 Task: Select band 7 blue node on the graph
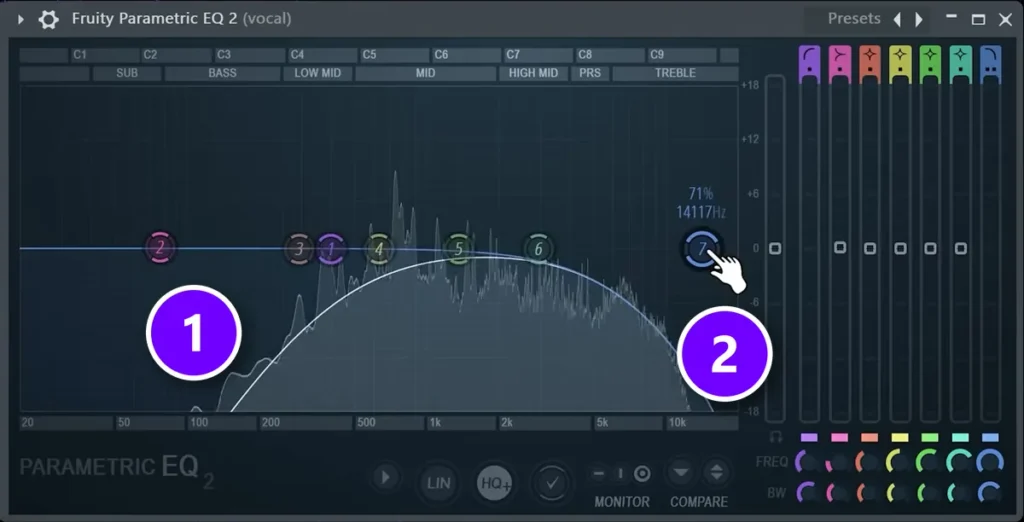[703, 249]
